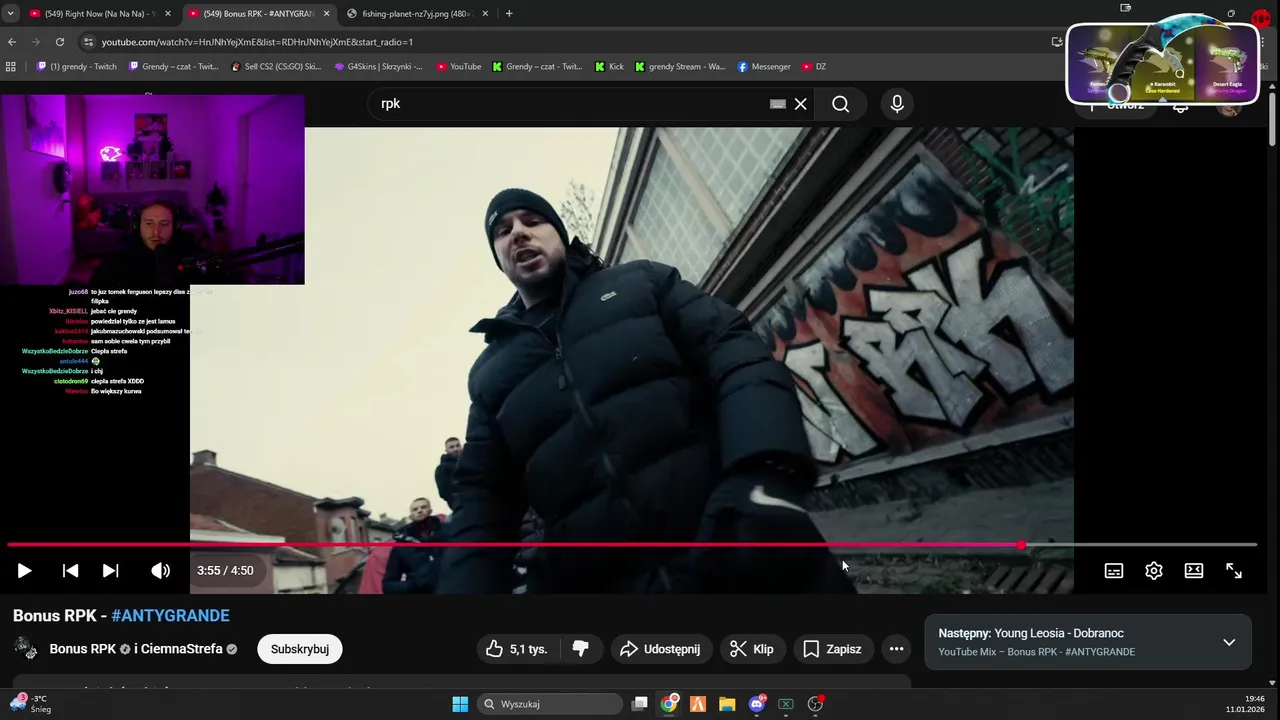This screenshot has width=1280, height=720.
Task: Open the grendy Stream - Wa... bookmark
Action: coord(681,67)
